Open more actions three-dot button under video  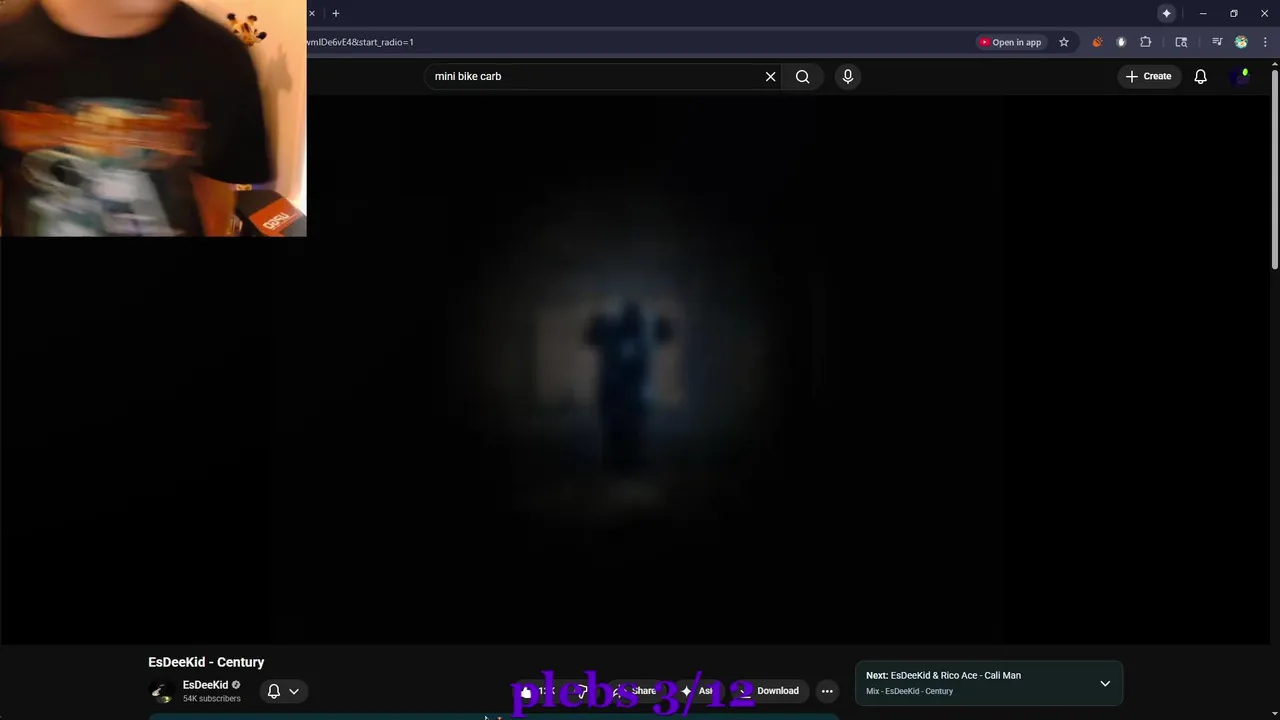(x=827, y=691)
